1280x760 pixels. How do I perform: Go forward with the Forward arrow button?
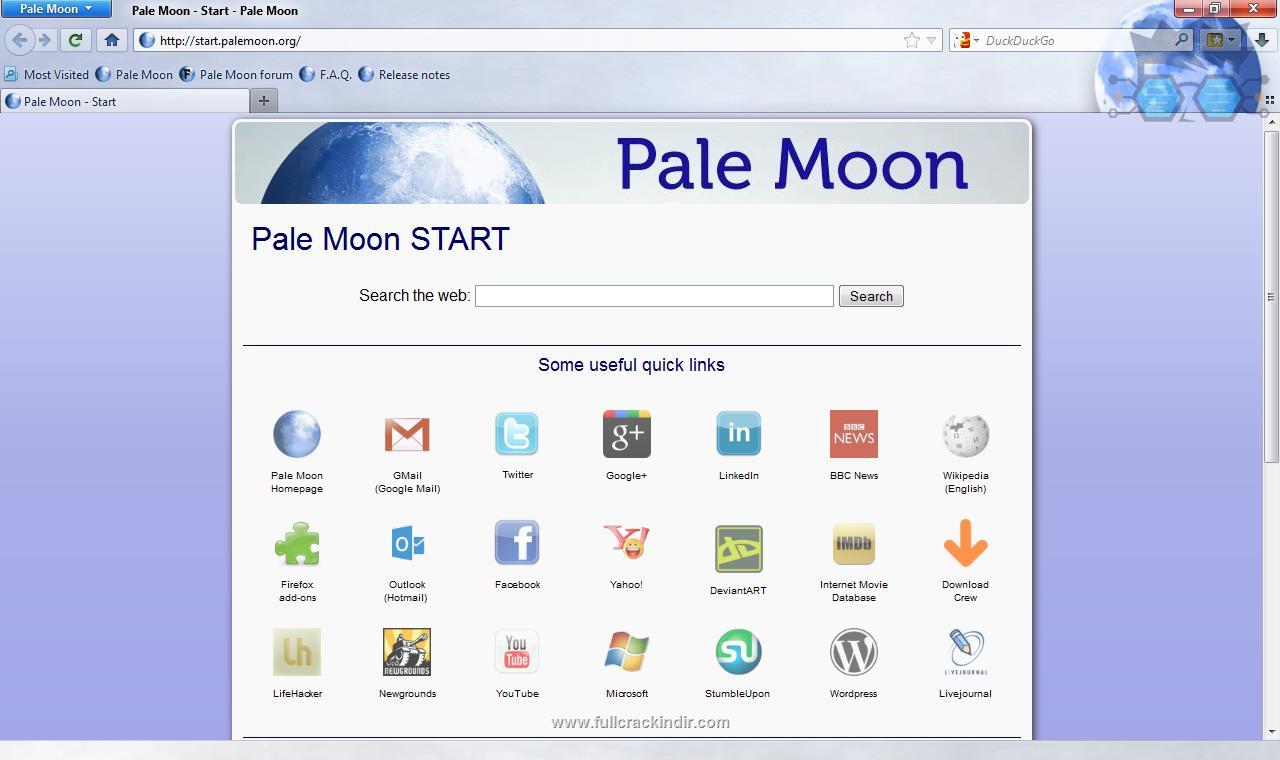point(44,40)
